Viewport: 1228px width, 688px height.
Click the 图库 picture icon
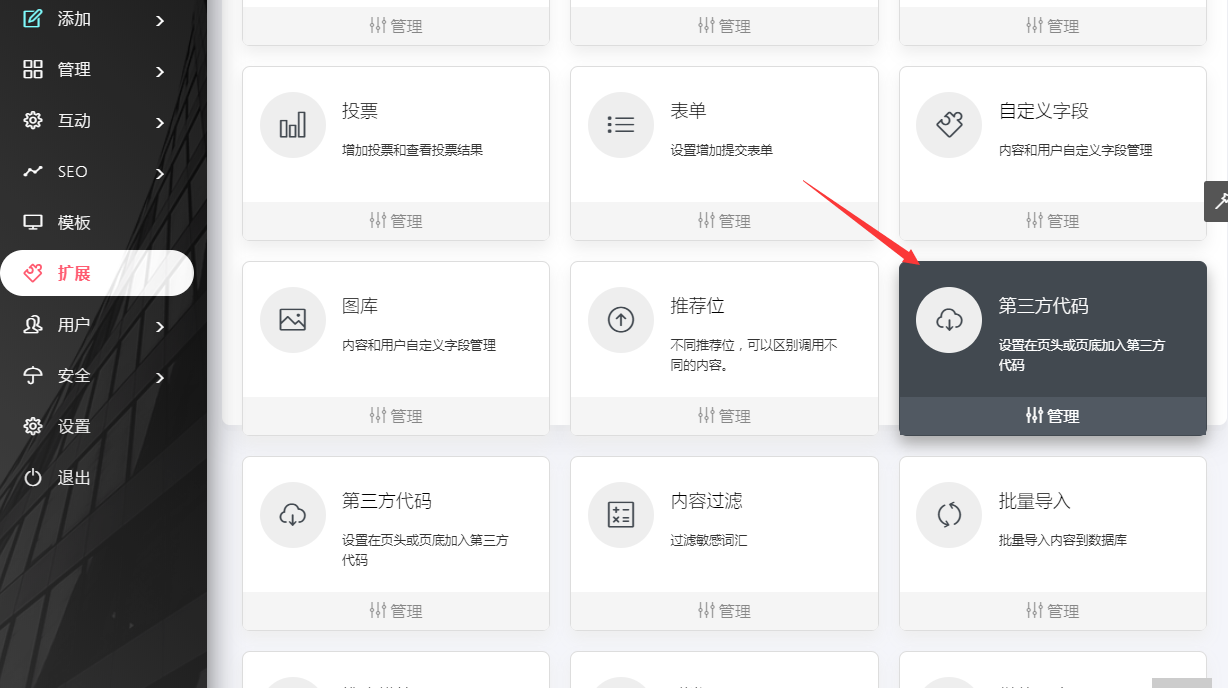tap(292, 319)
